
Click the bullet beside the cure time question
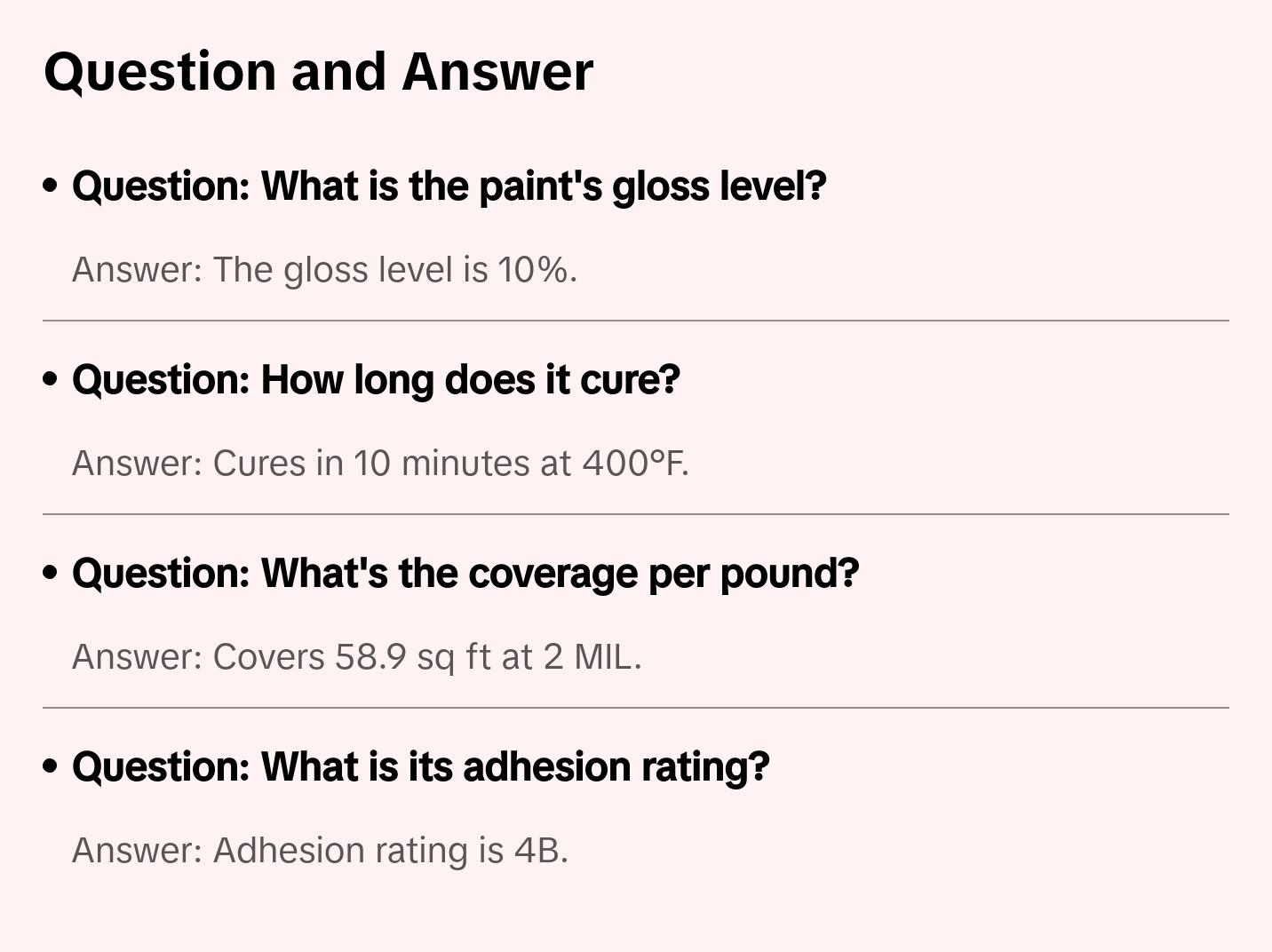51,379
